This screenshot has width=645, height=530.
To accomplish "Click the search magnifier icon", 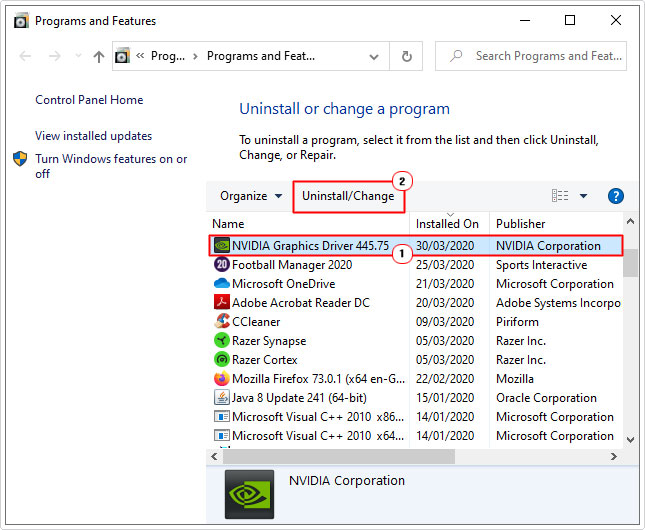I will [456, 56].
